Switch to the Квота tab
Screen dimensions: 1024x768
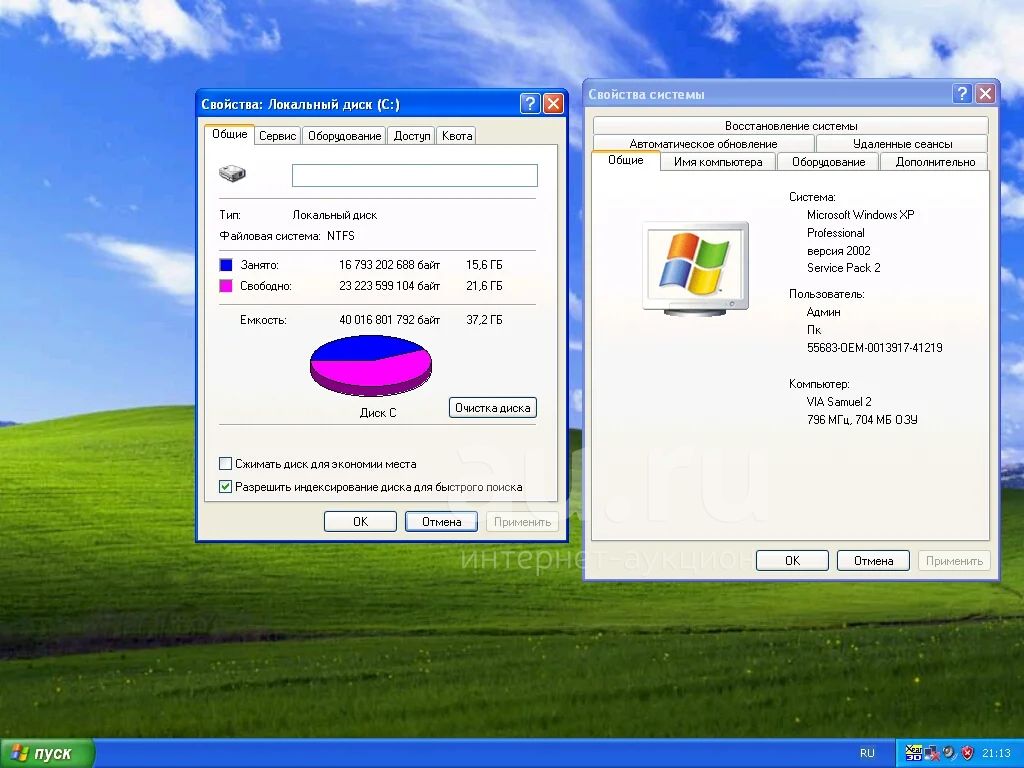pyautogui.click(x=456, y=136)
